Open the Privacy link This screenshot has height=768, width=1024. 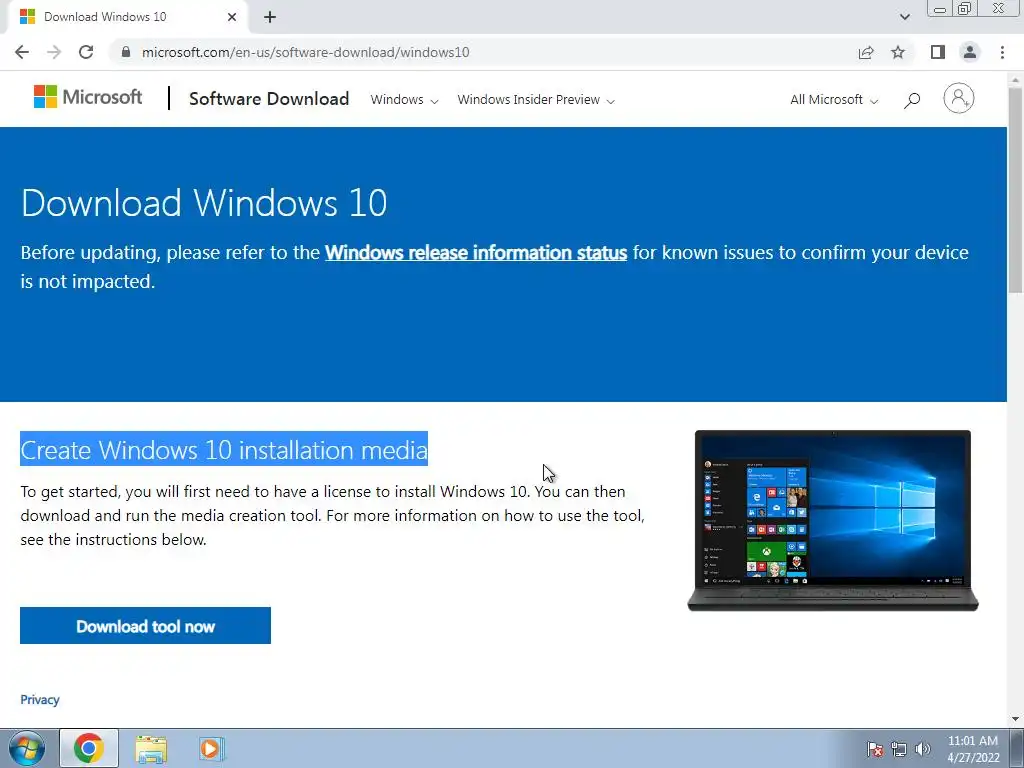pyautogui.click(x=40, y=699)
